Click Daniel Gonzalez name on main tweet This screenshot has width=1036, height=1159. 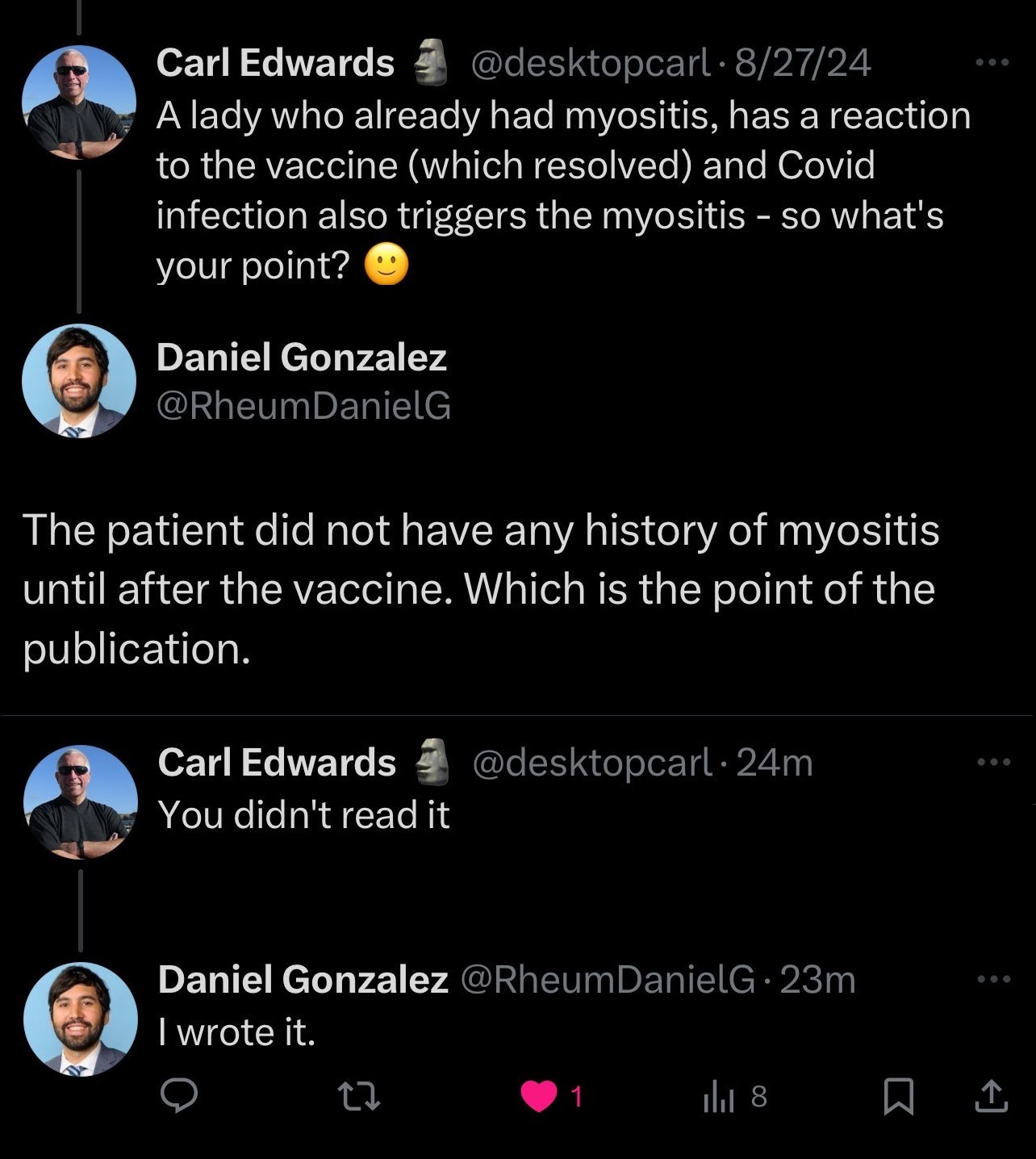click(x=301, y=358)
